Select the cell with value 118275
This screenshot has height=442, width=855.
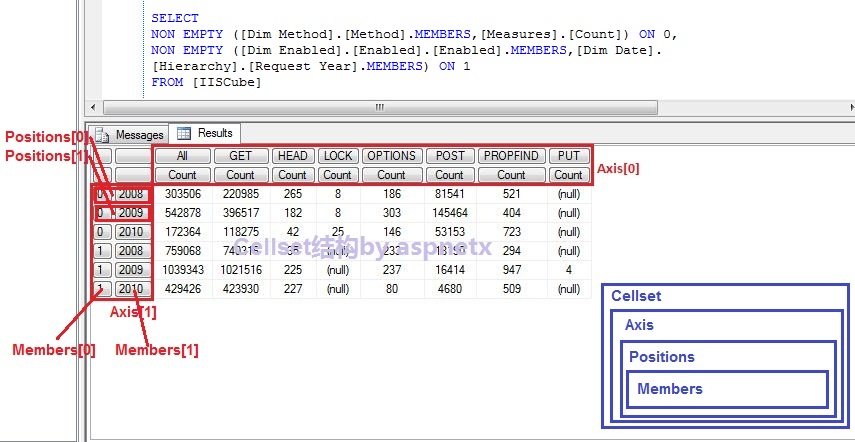[240, 232]
